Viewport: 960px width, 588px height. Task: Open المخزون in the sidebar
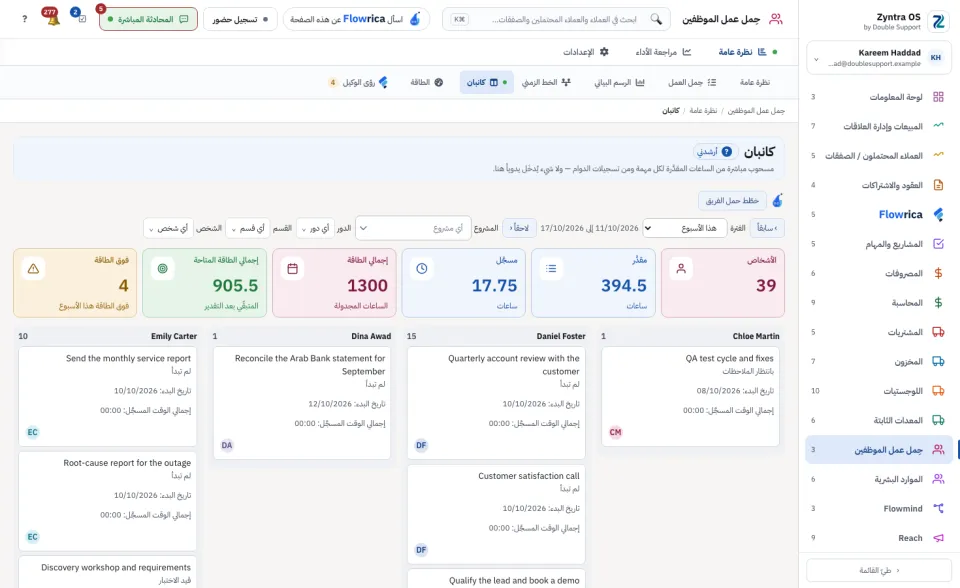tap(879, 361)
